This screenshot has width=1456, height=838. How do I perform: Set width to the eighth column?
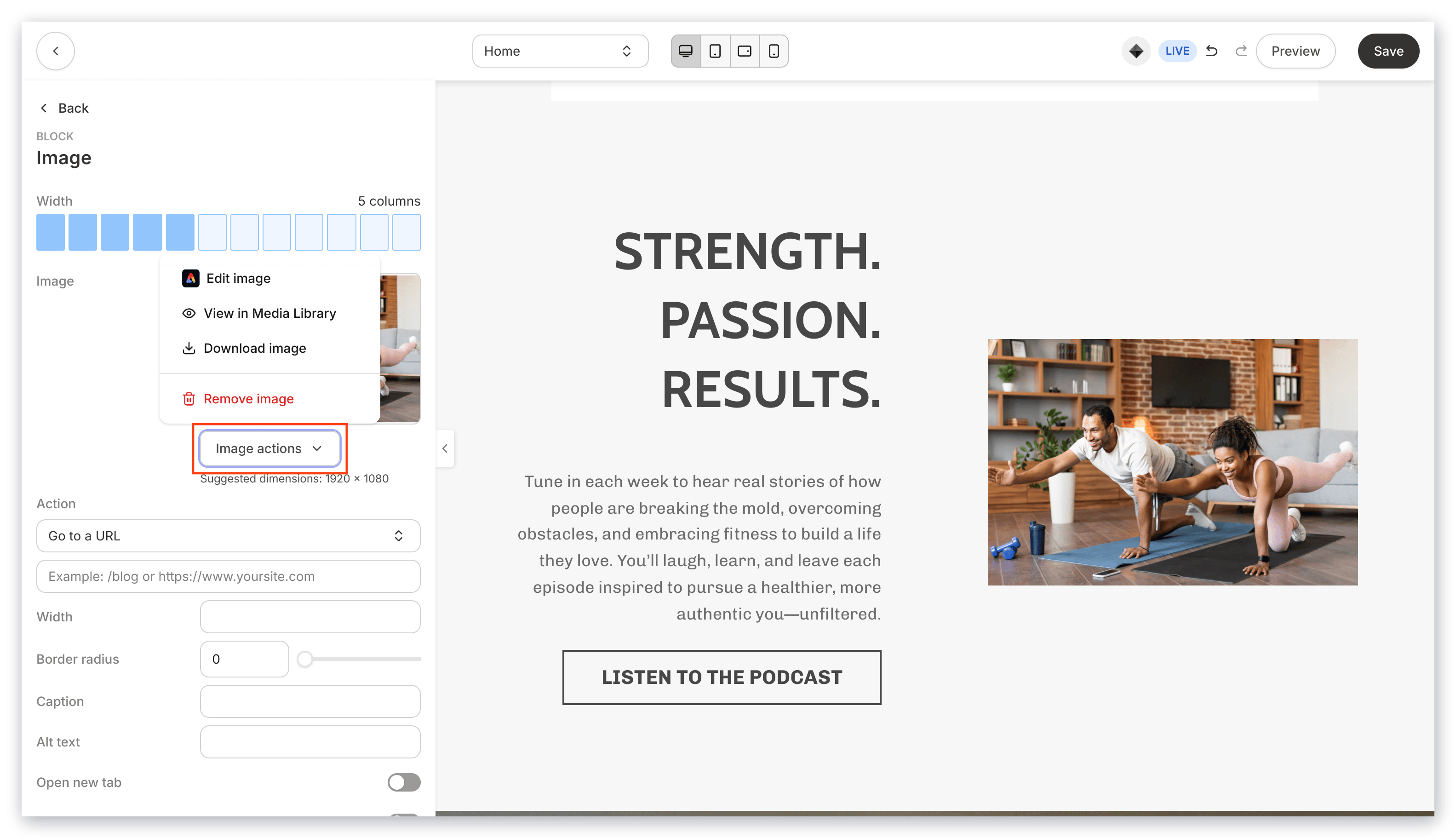(276, 232)
